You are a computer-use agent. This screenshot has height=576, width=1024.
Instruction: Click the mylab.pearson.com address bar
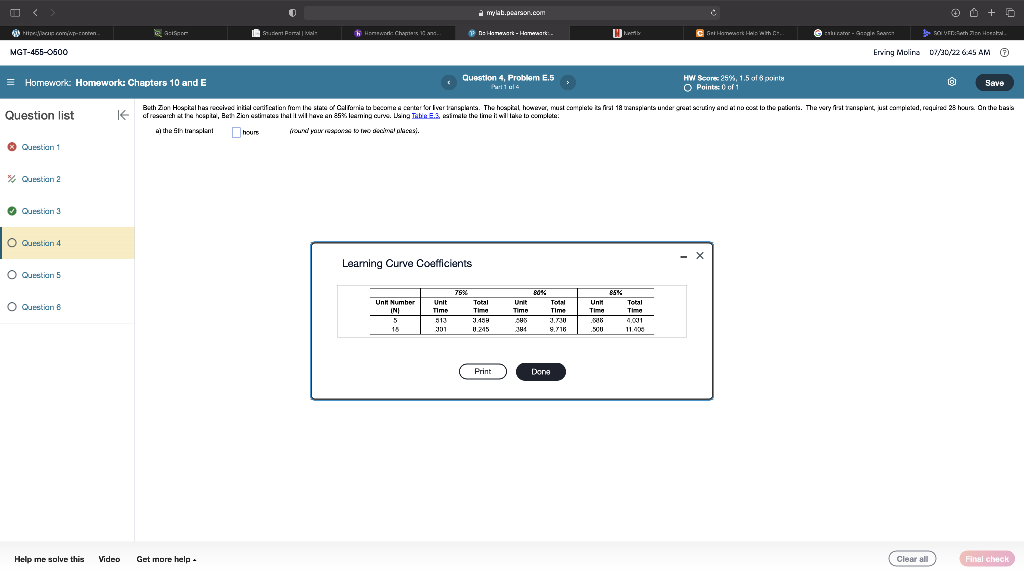coord(511,12)
